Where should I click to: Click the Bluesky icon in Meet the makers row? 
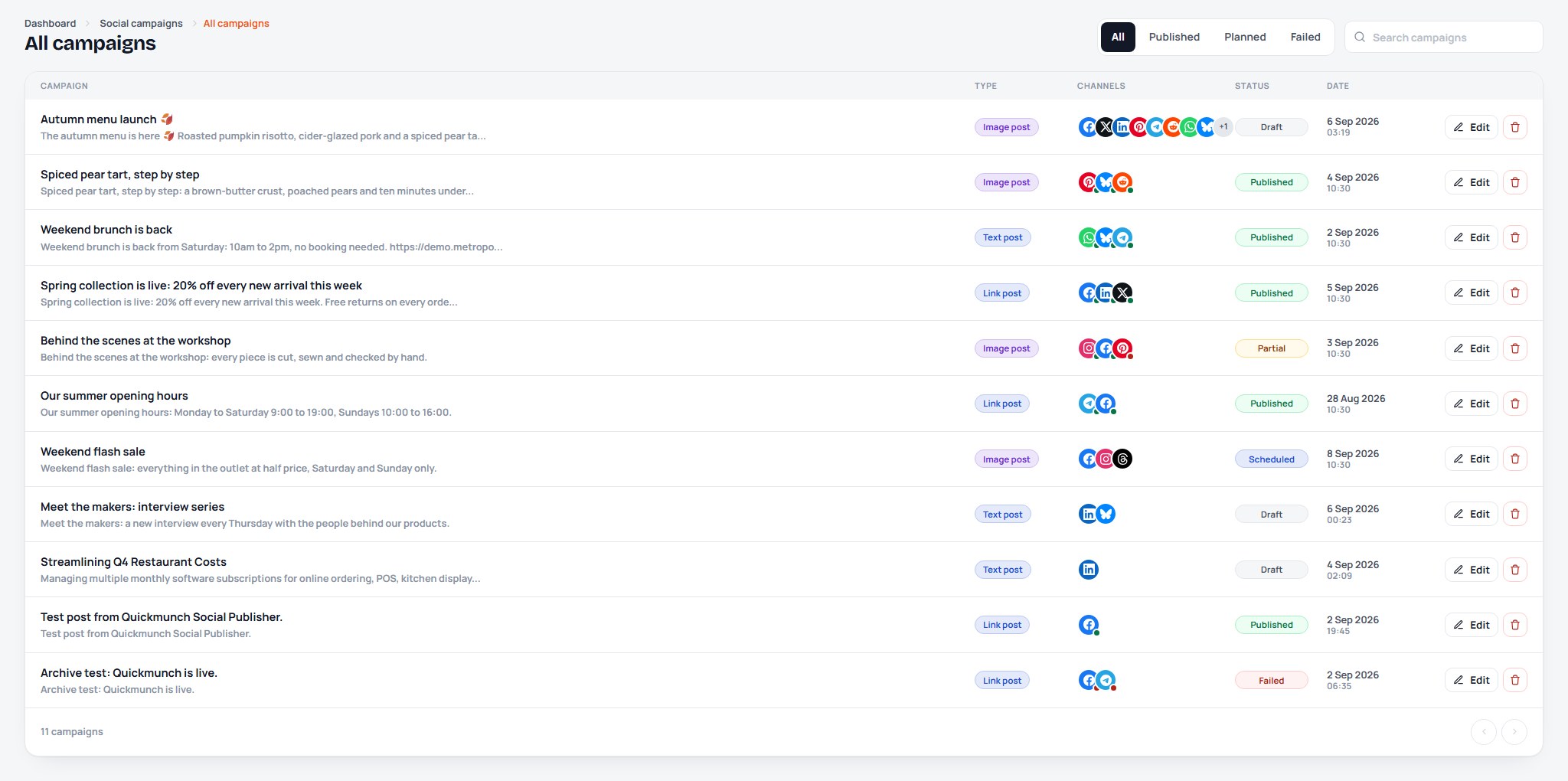[1106, 514]
